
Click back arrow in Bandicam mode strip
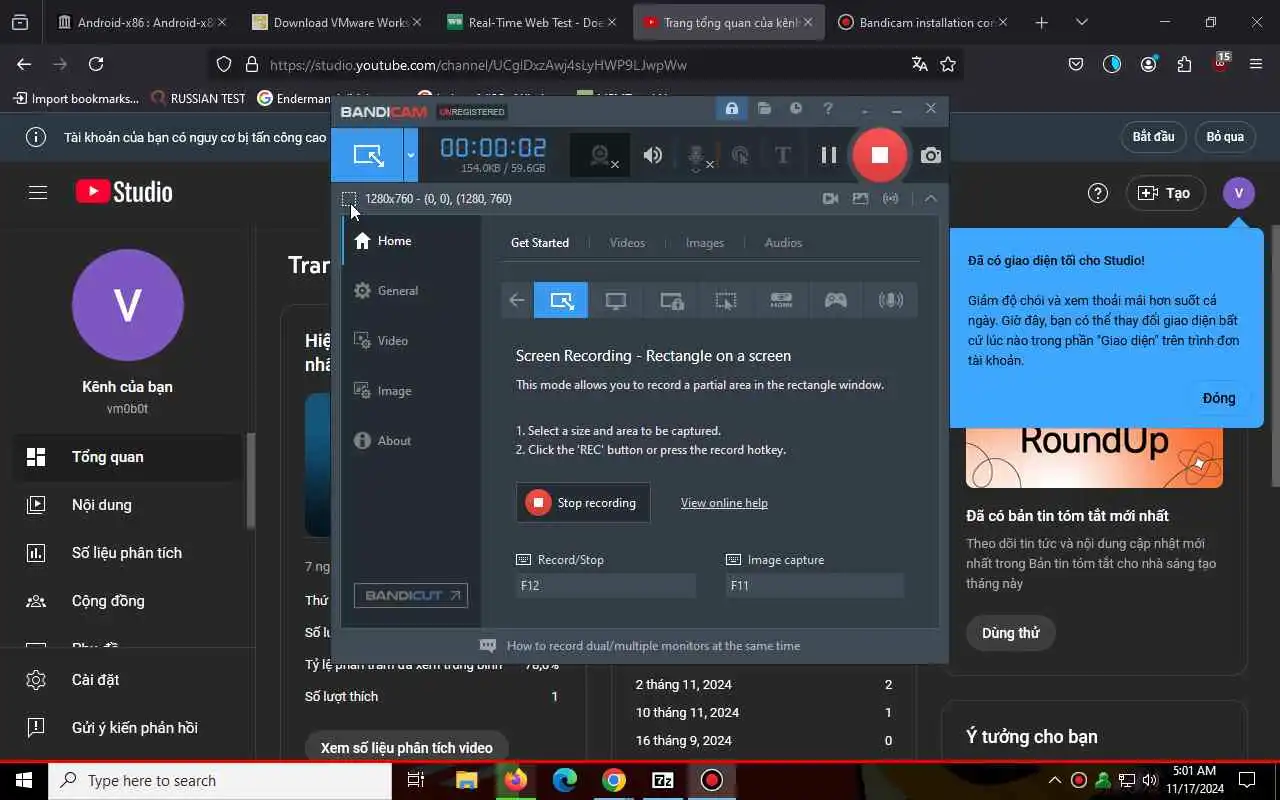point(517,300)
